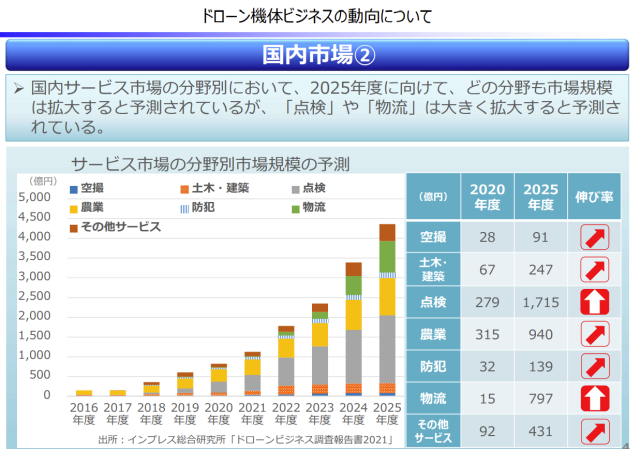
Task: Click the growth arrow for その他サービス
Action: pyautogui.click(x=595, y=430)
